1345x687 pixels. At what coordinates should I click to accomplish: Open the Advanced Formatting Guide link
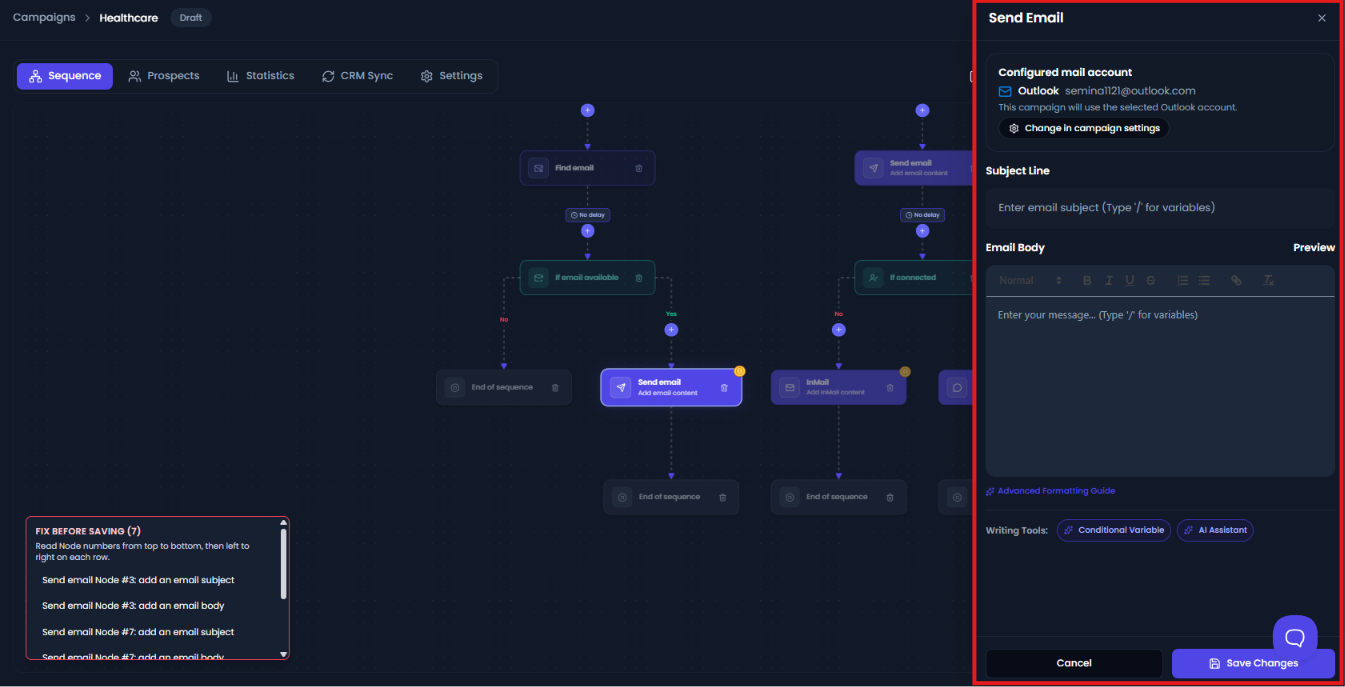point(1050,491)
